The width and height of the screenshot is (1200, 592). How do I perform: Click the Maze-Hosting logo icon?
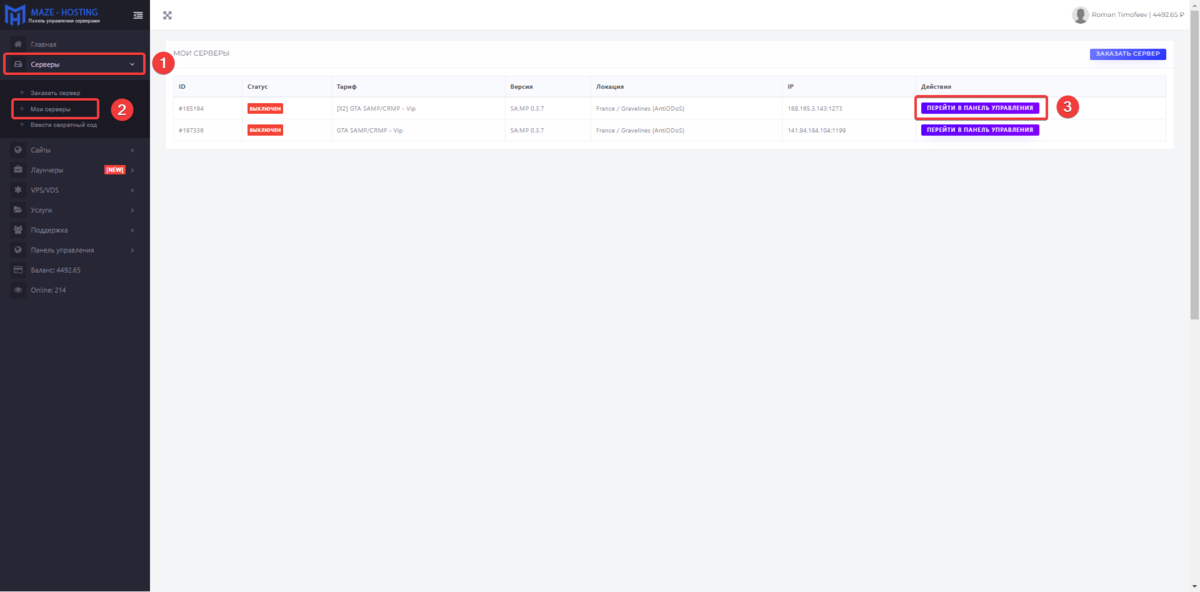pos(15,15)
